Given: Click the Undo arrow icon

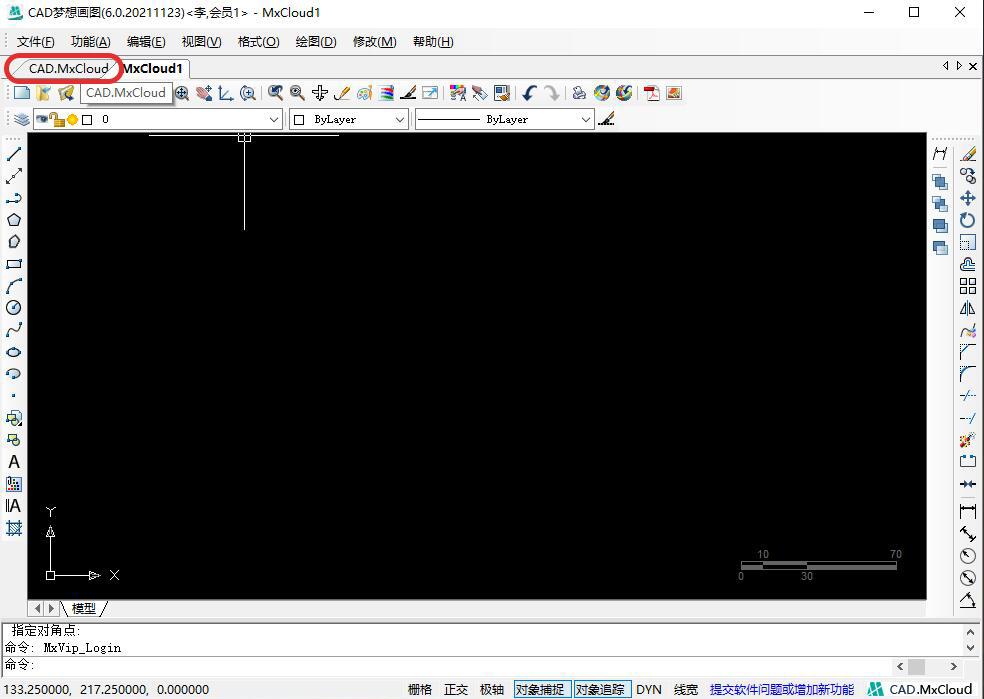Looking at the screenshot, I should point(529,93).
